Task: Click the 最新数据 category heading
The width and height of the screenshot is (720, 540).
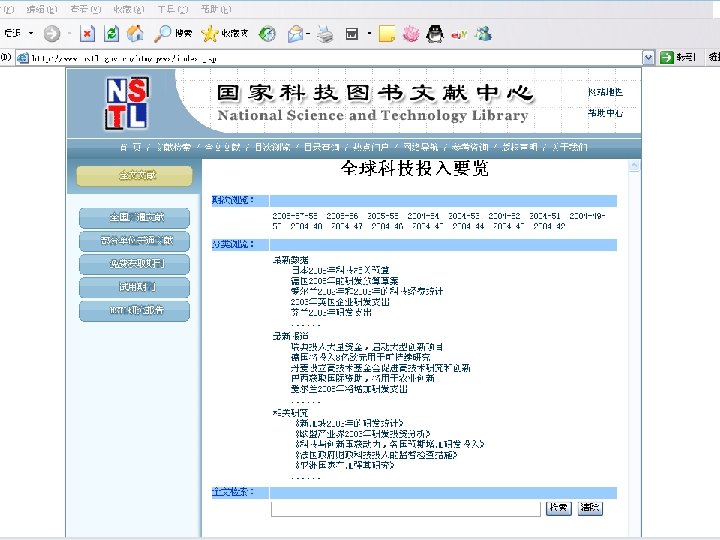Action: coord(290,260)
